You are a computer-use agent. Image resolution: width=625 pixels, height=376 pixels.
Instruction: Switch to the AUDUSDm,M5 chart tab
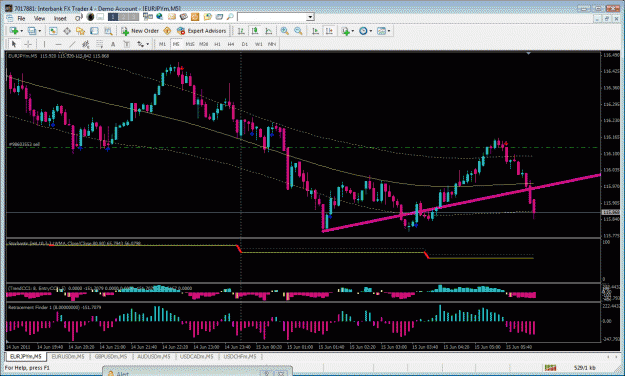pyautogui.click(x=153, y=356)
